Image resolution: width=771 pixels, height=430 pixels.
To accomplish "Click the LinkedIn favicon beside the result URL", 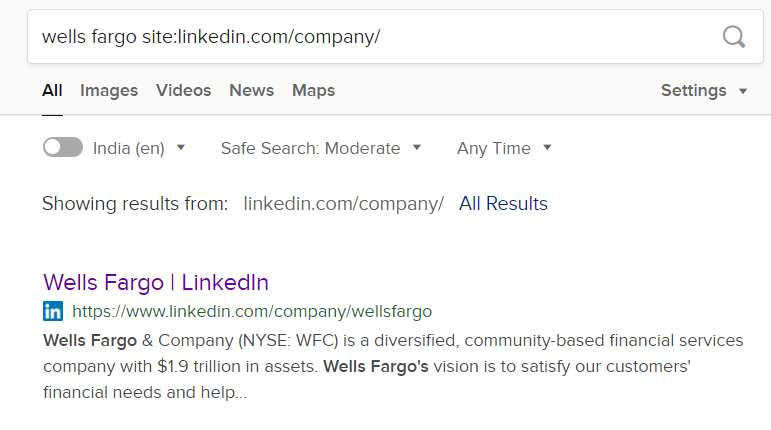I will [53, 311].
